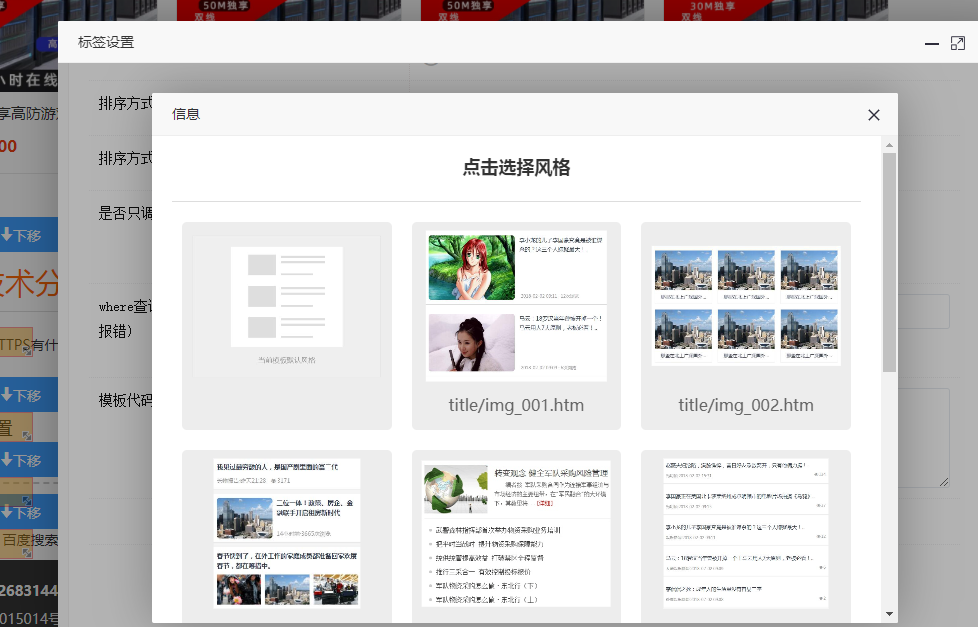
Task: Open the 百度搜索 link
Action: tap(28, 541)
